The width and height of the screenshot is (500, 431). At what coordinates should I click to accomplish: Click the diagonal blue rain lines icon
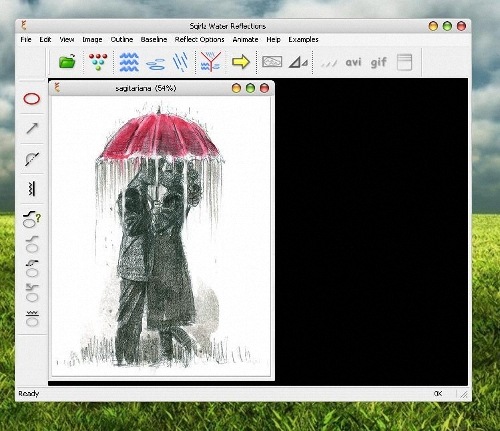pyautogui.click(x=181, y=62)
